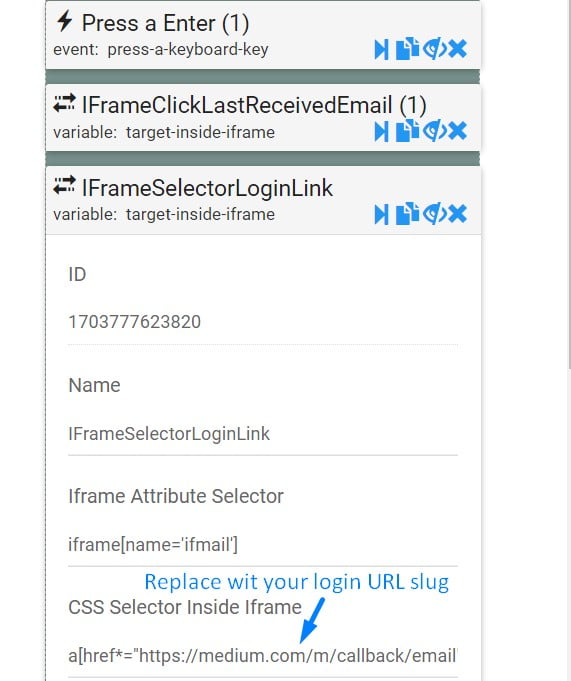Click the vertical scrollbar on the right
Image resolution: width=571 pixels, height=681 pixels.
click(569, 187)
